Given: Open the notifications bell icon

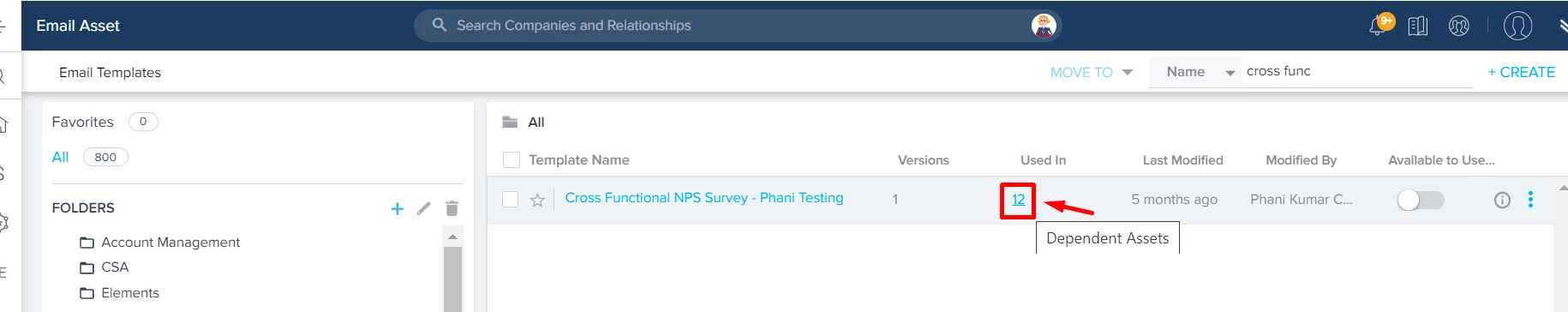Looking at the screenshot, I should (1379, 26).
